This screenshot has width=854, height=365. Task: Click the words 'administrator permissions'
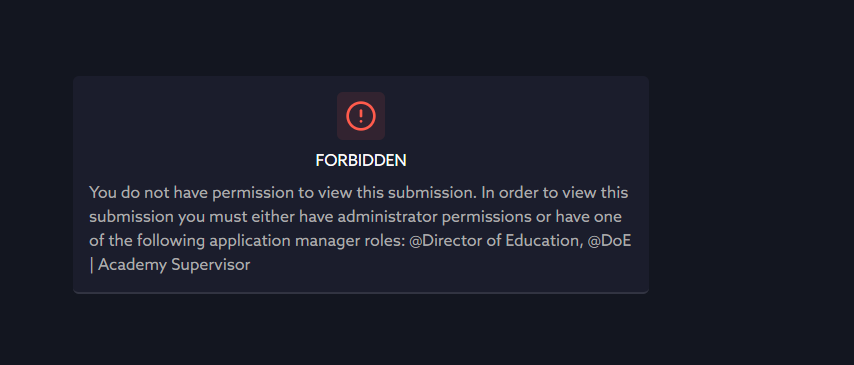tap(433, 217)
